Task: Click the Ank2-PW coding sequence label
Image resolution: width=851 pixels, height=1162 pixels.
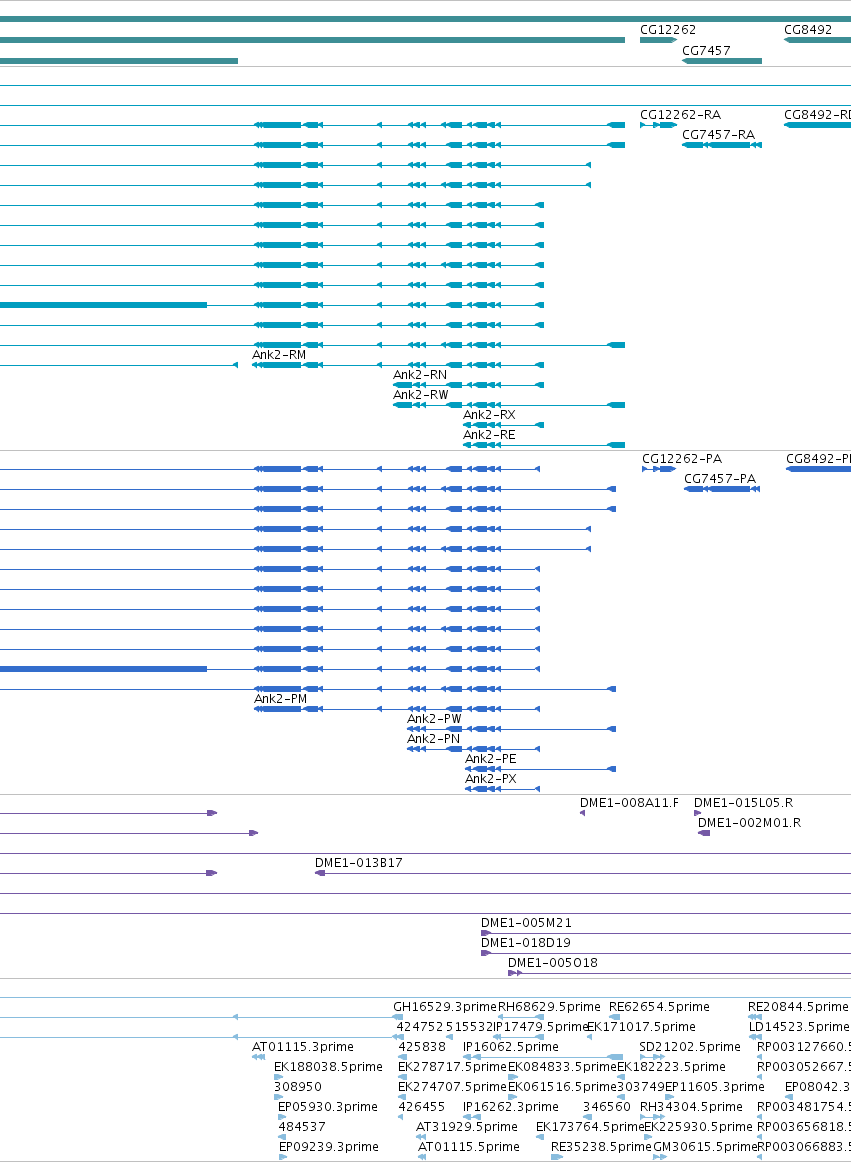Action: 434,719
